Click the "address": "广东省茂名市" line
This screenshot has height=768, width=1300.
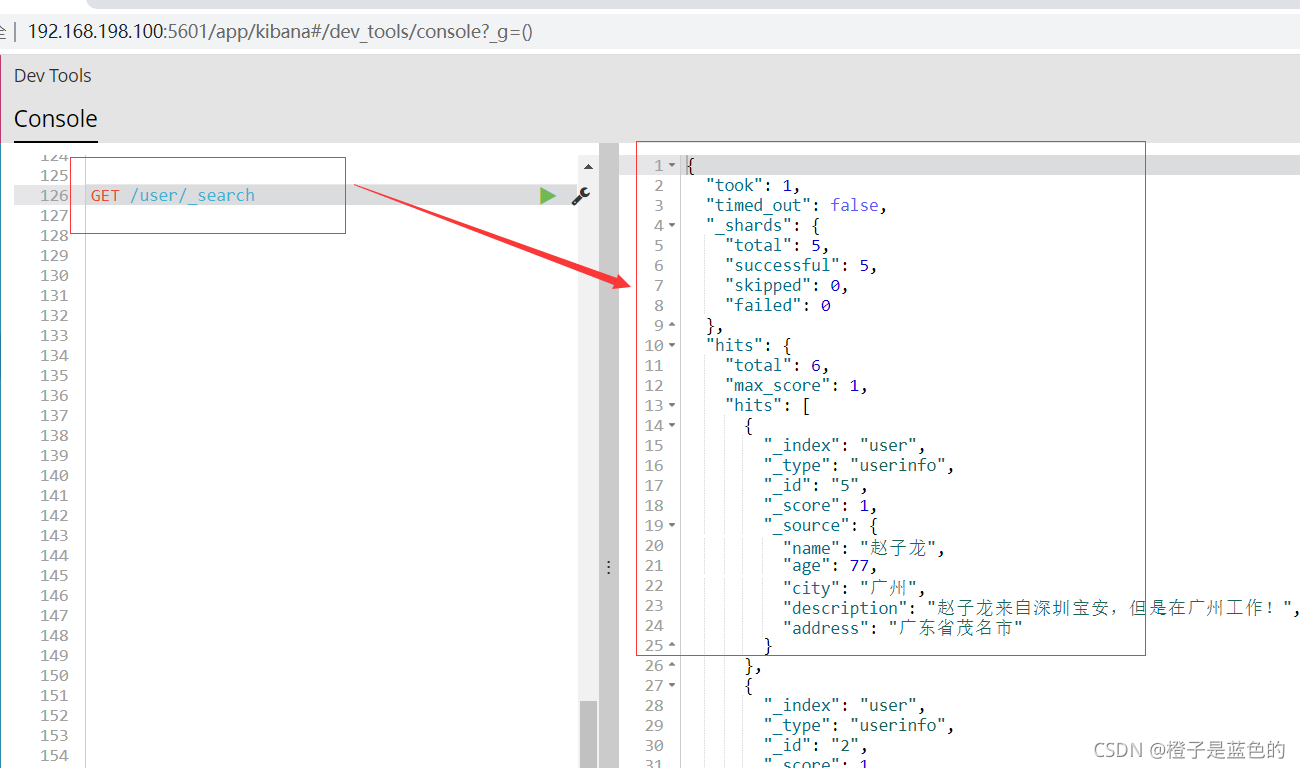pyautogui.click(x=904, y=628)
